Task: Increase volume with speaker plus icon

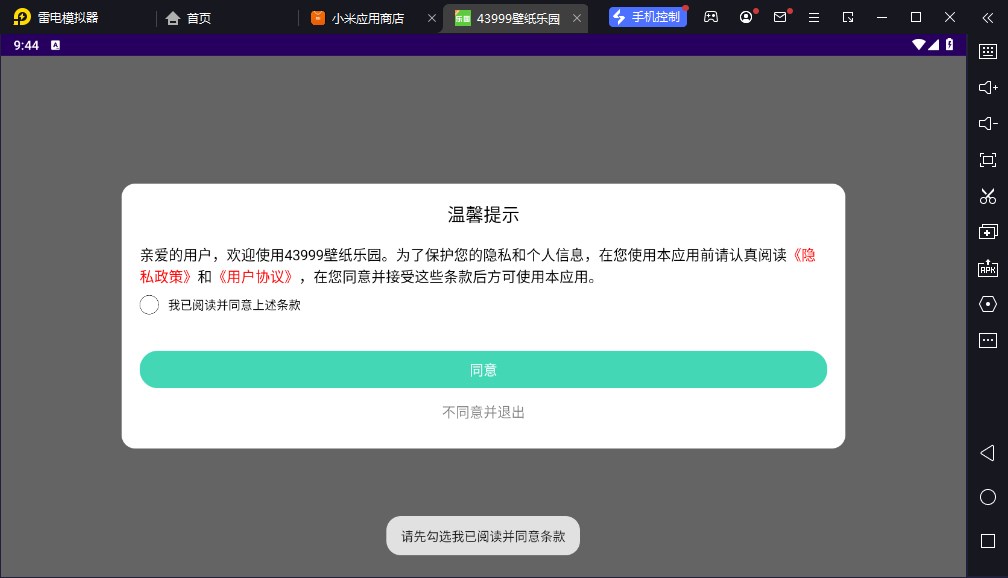Action: click(988, 87)
